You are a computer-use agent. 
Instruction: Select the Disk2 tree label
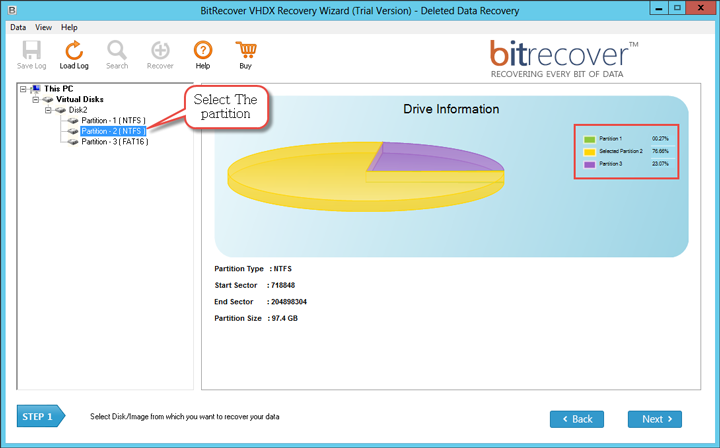coord(78,110)
